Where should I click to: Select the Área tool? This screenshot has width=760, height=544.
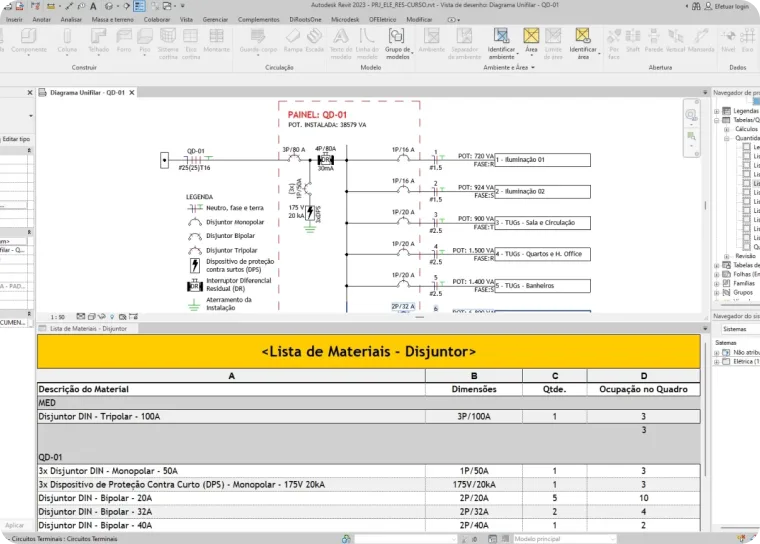[531, 41]
